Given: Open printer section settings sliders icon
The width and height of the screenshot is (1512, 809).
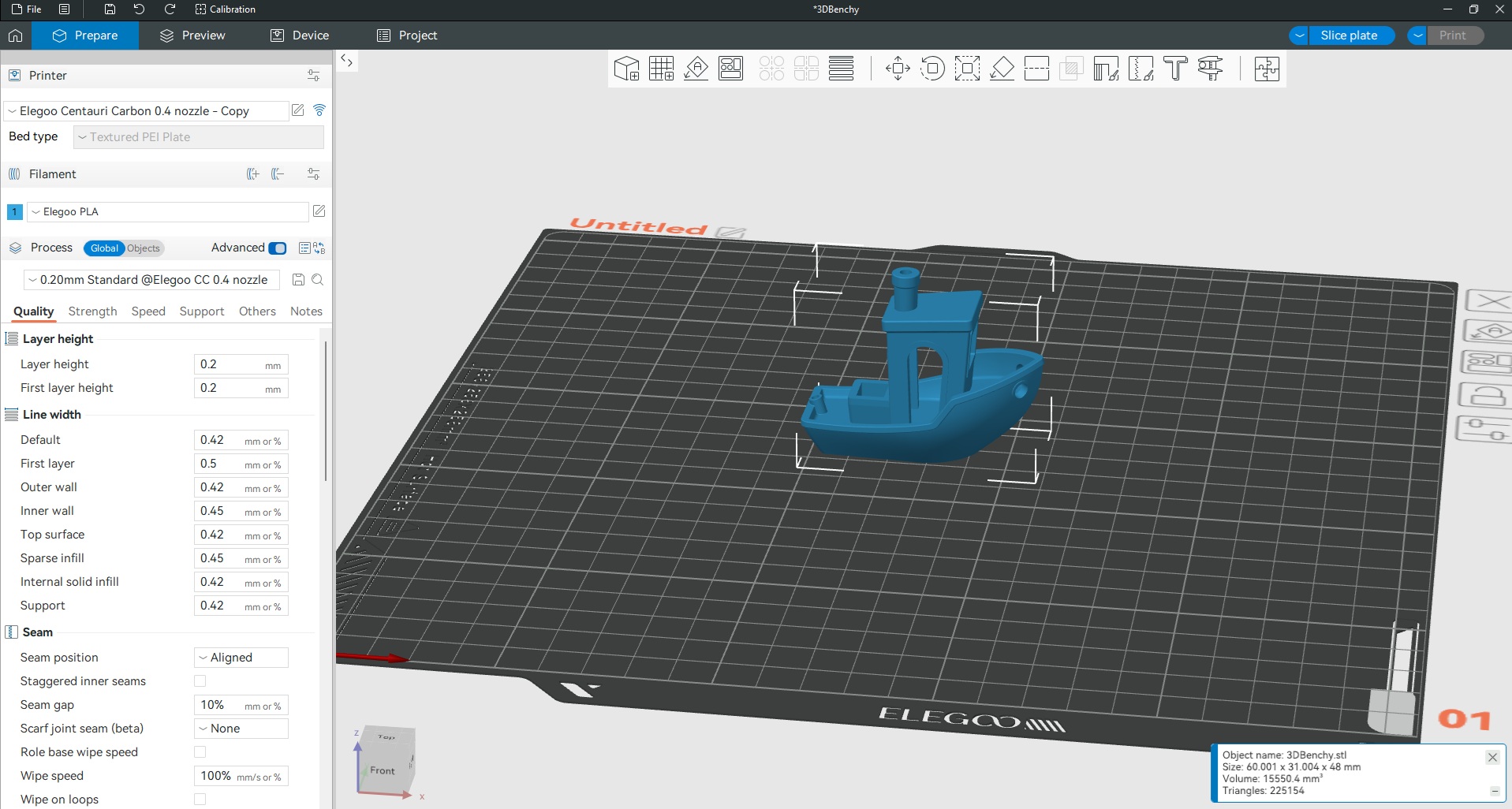Looking at the screenshot, I should point(313,76).
